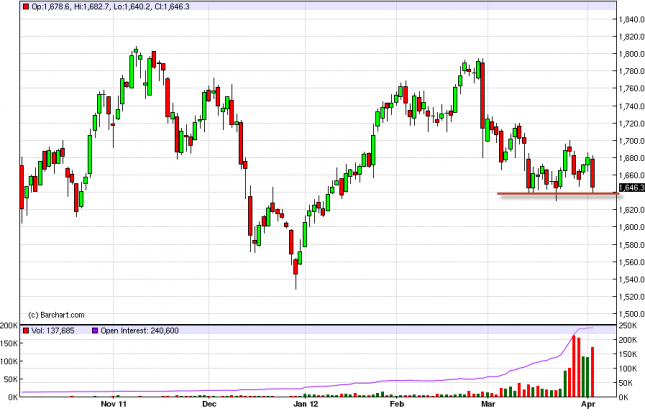645x416 pixels.
Task: Click the 'Apr' date axis label
Action: pyautogui.click(x=589, y=404)
